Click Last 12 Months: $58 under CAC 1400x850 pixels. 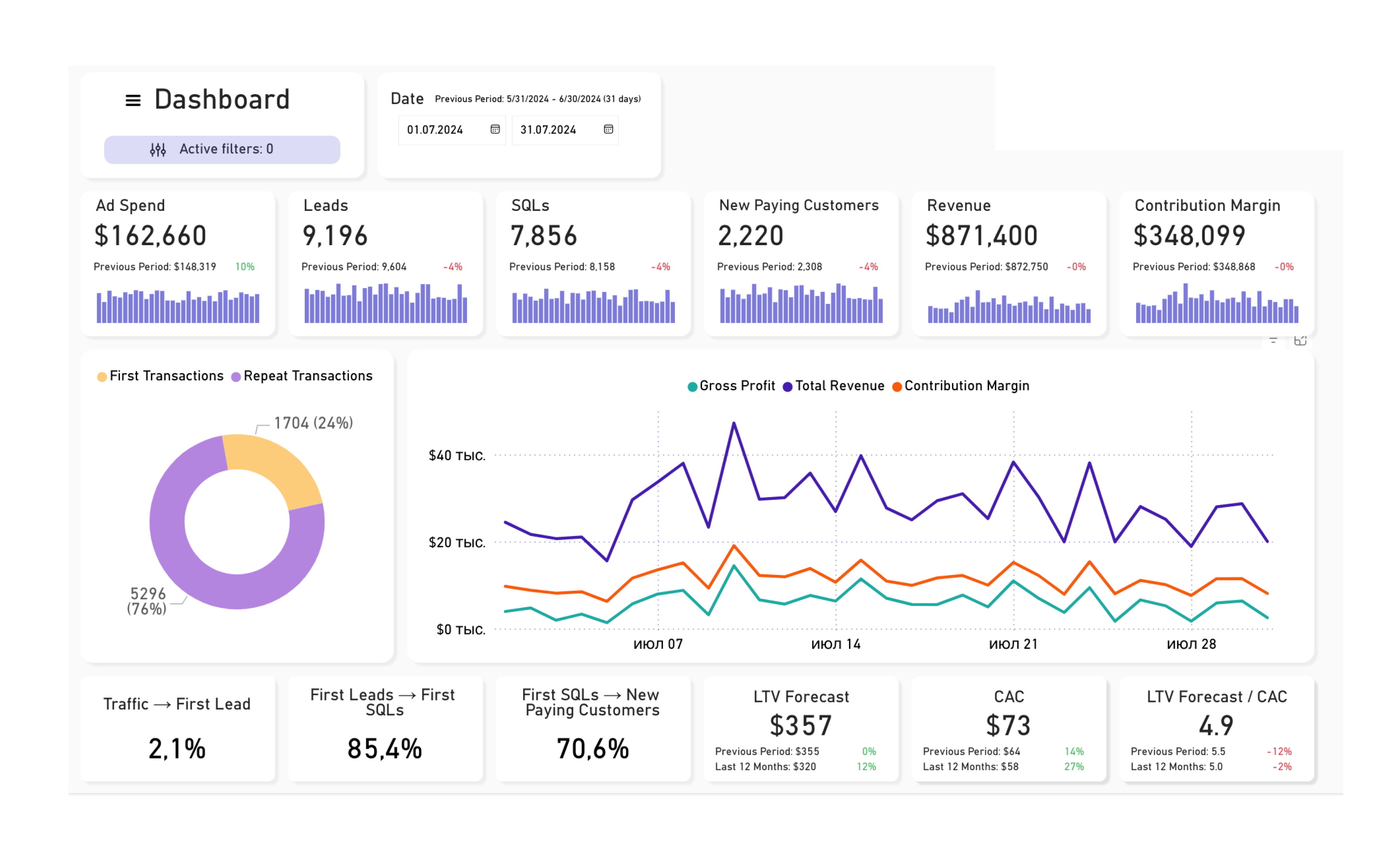(x=970, y=767)
